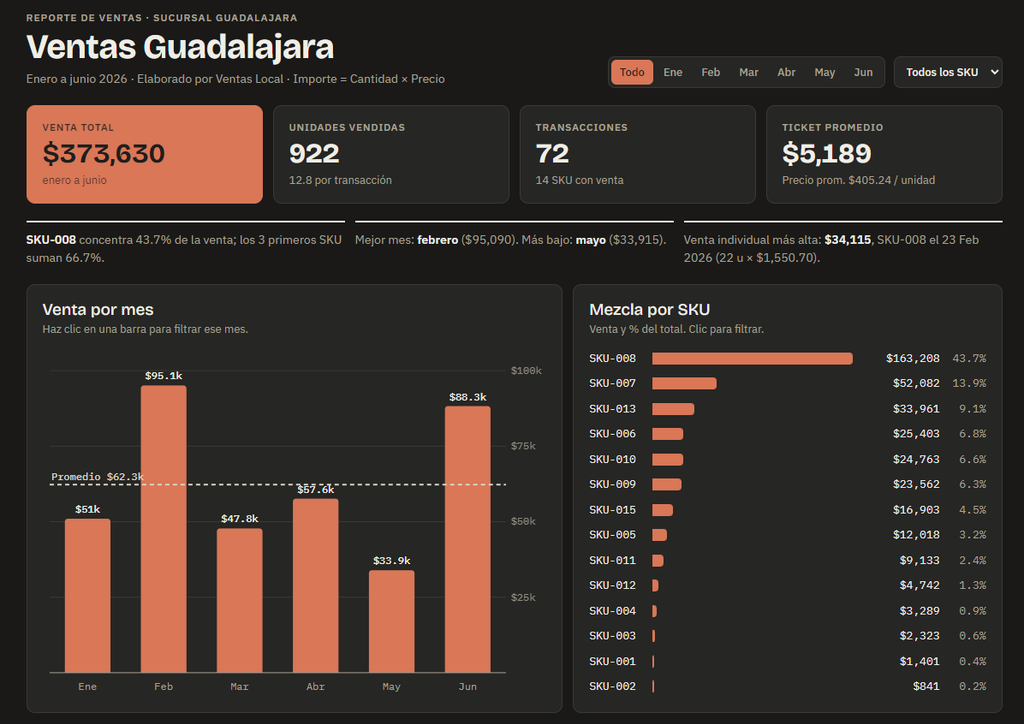
Task: Click the 12.8 por transacción text
Action: click(340, 180)
